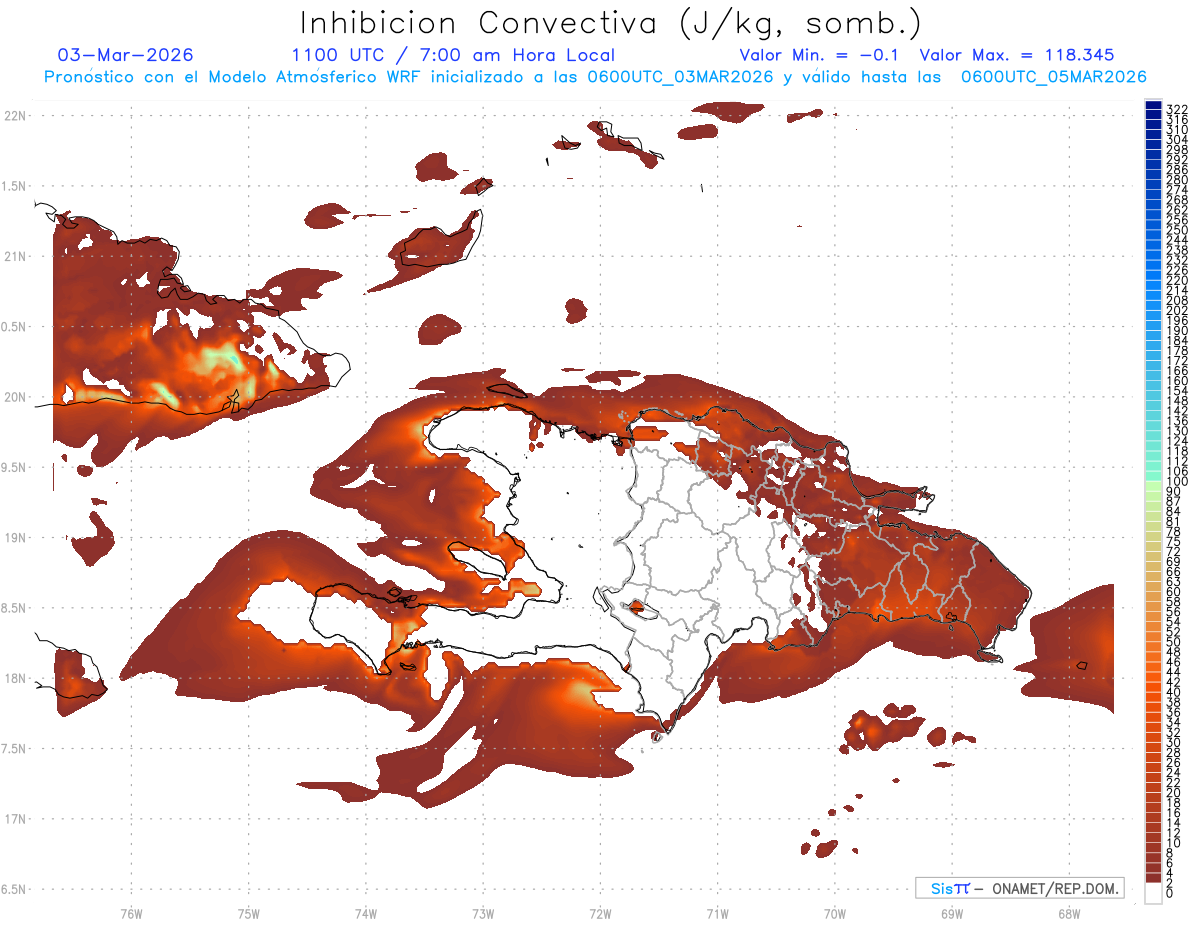Click the '148' value on the color scale
This screenshot has height=927, width=1200.
pos(1177,400)
